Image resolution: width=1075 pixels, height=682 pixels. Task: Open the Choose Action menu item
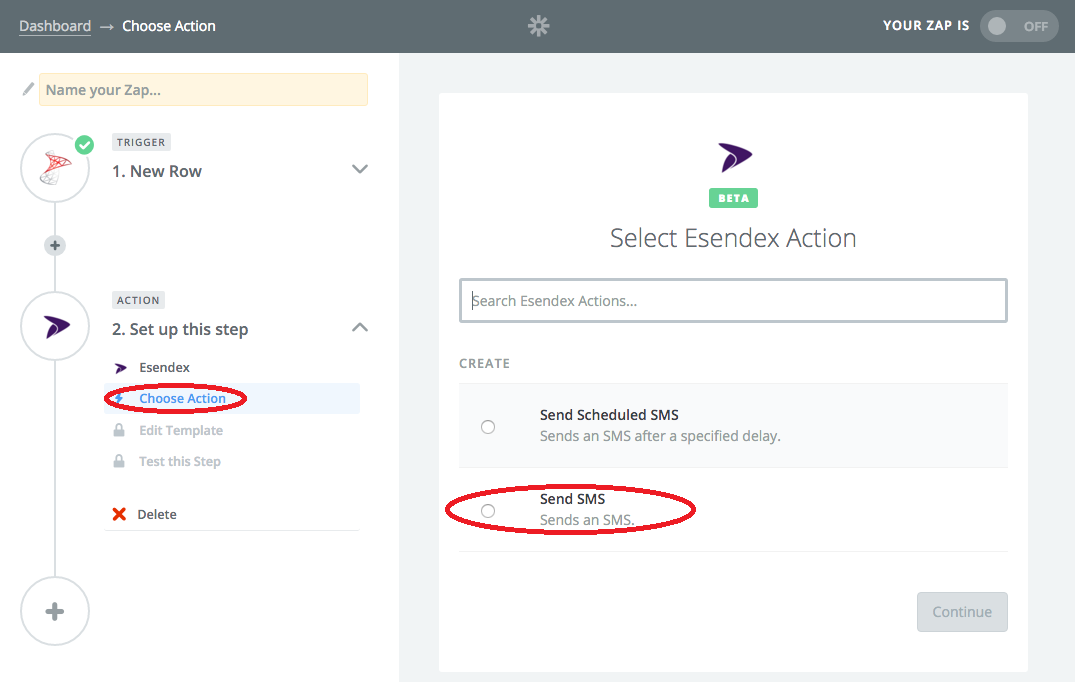[x=182, y=399]
